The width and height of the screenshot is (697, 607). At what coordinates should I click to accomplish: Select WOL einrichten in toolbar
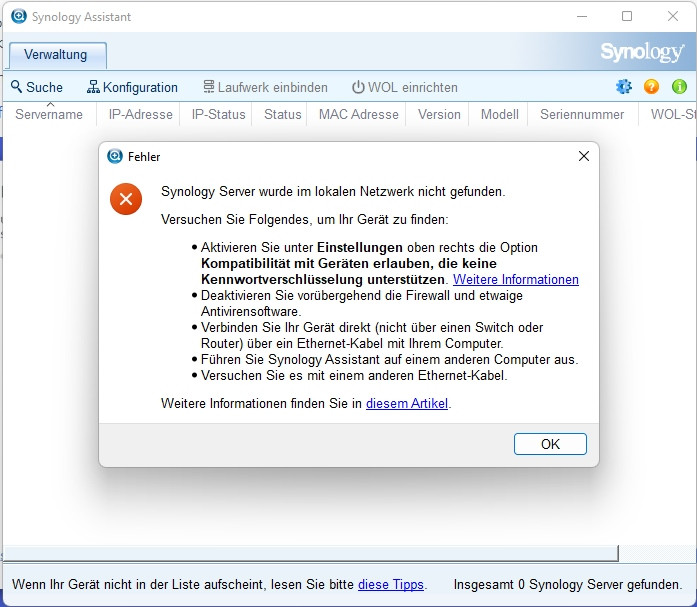coord(404,87)
